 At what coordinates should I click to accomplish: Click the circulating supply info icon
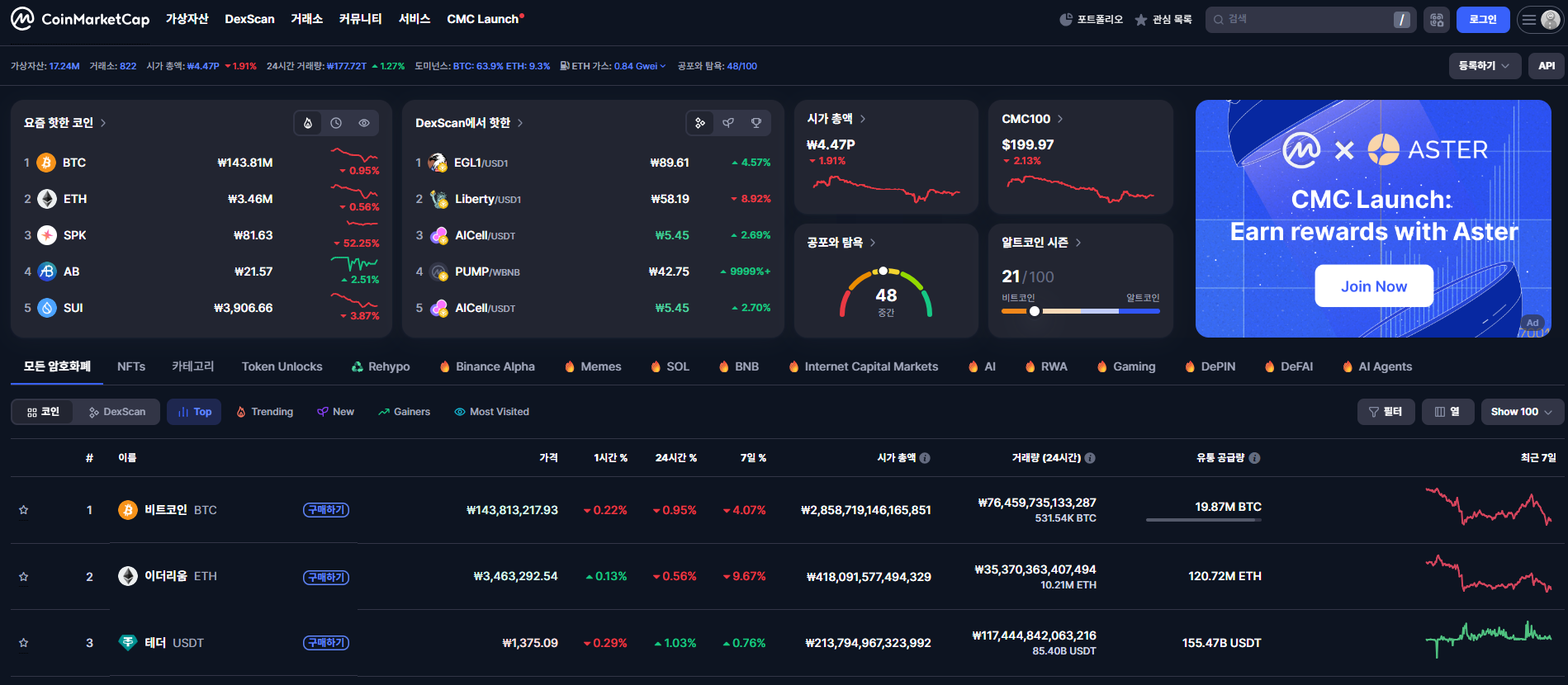point(1254,458)
